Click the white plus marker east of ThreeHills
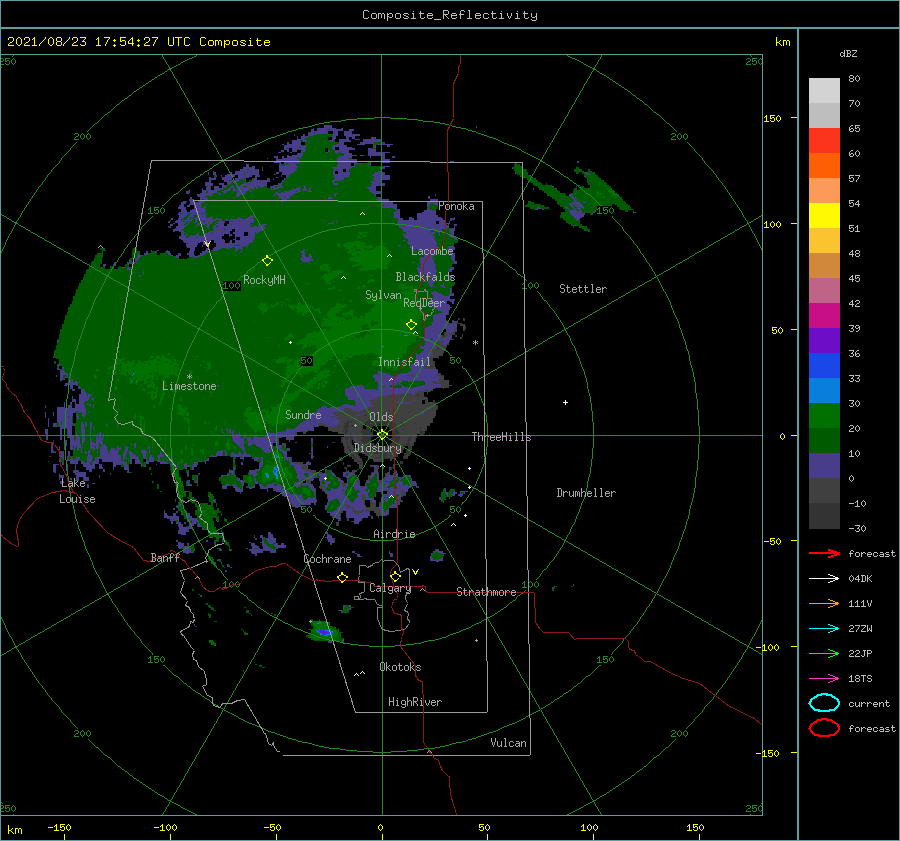The height and width of the screenshot is (841, 900). [565, 402]
